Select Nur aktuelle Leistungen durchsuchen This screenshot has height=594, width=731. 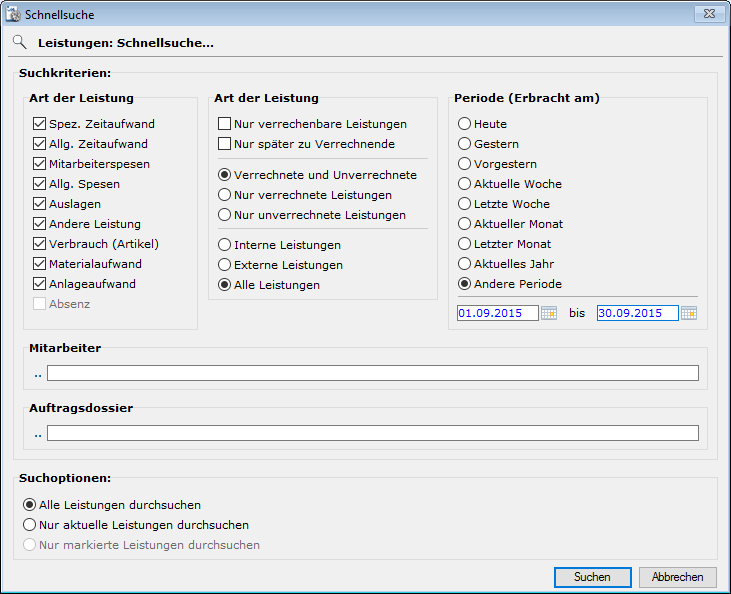coord(30,525)
